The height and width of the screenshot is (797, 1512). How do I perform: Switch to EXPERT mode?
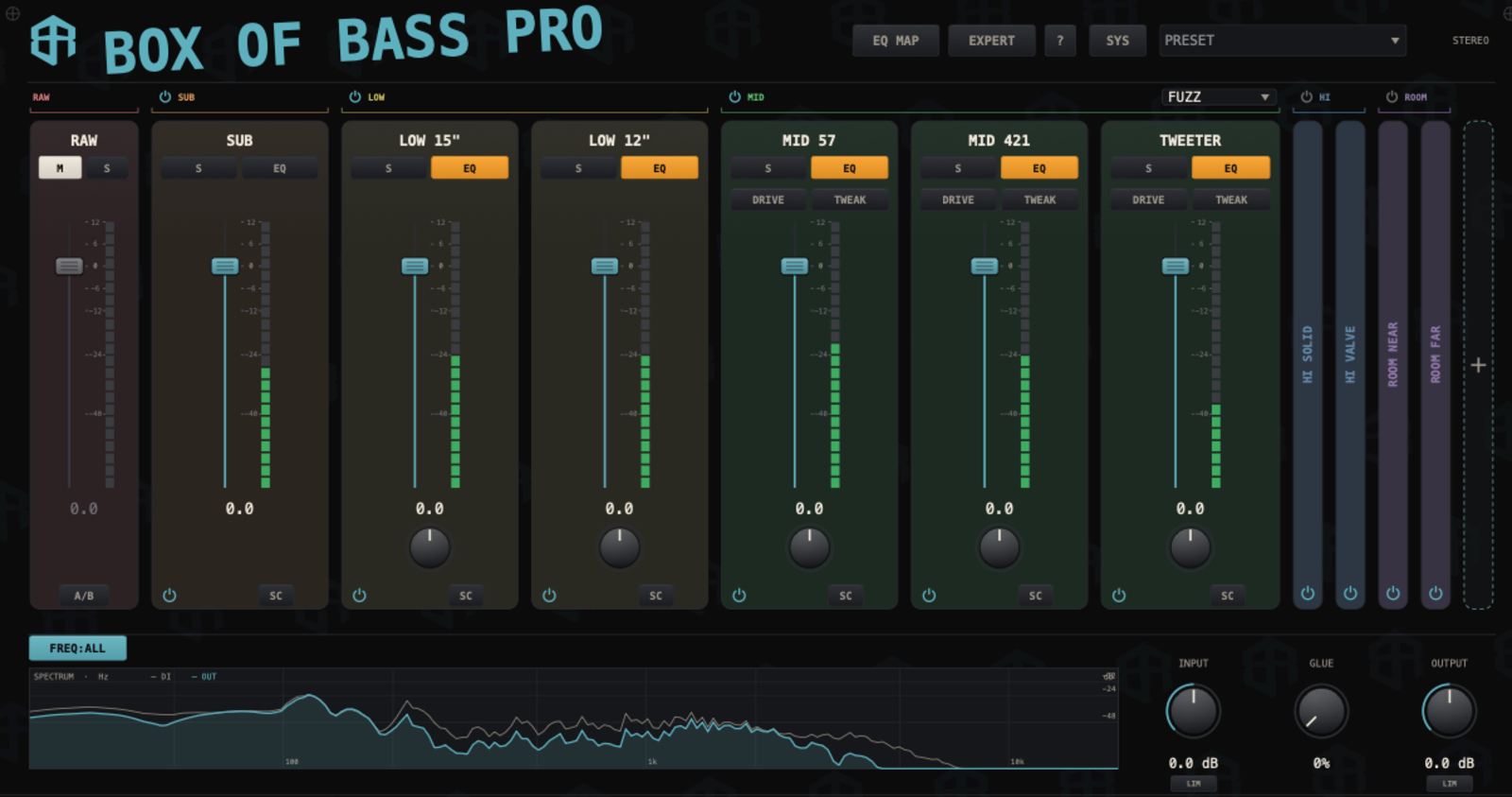(991, 41)
